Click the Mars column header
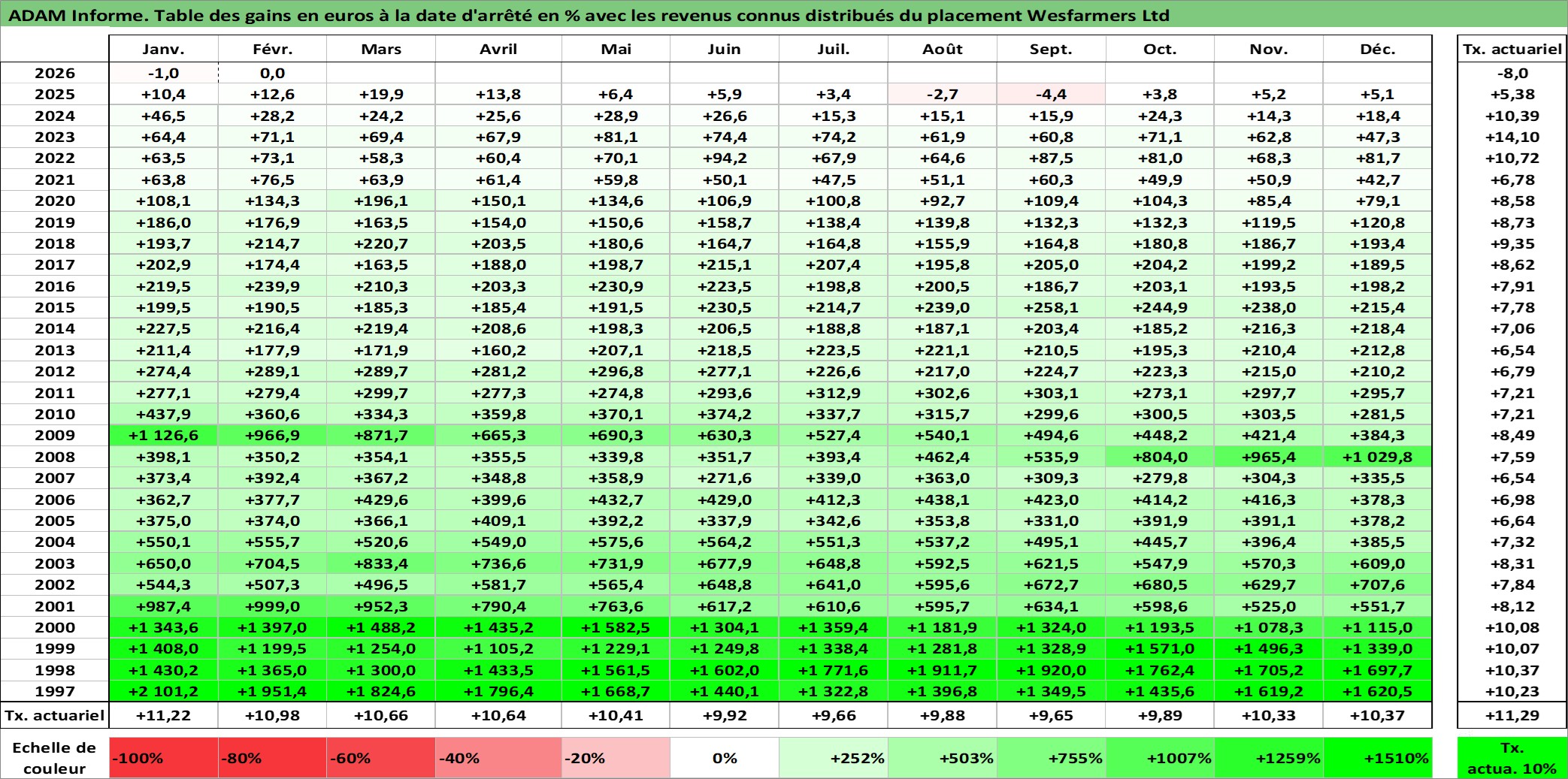The height and width of the screenshot is (779, 1568). 381,49
